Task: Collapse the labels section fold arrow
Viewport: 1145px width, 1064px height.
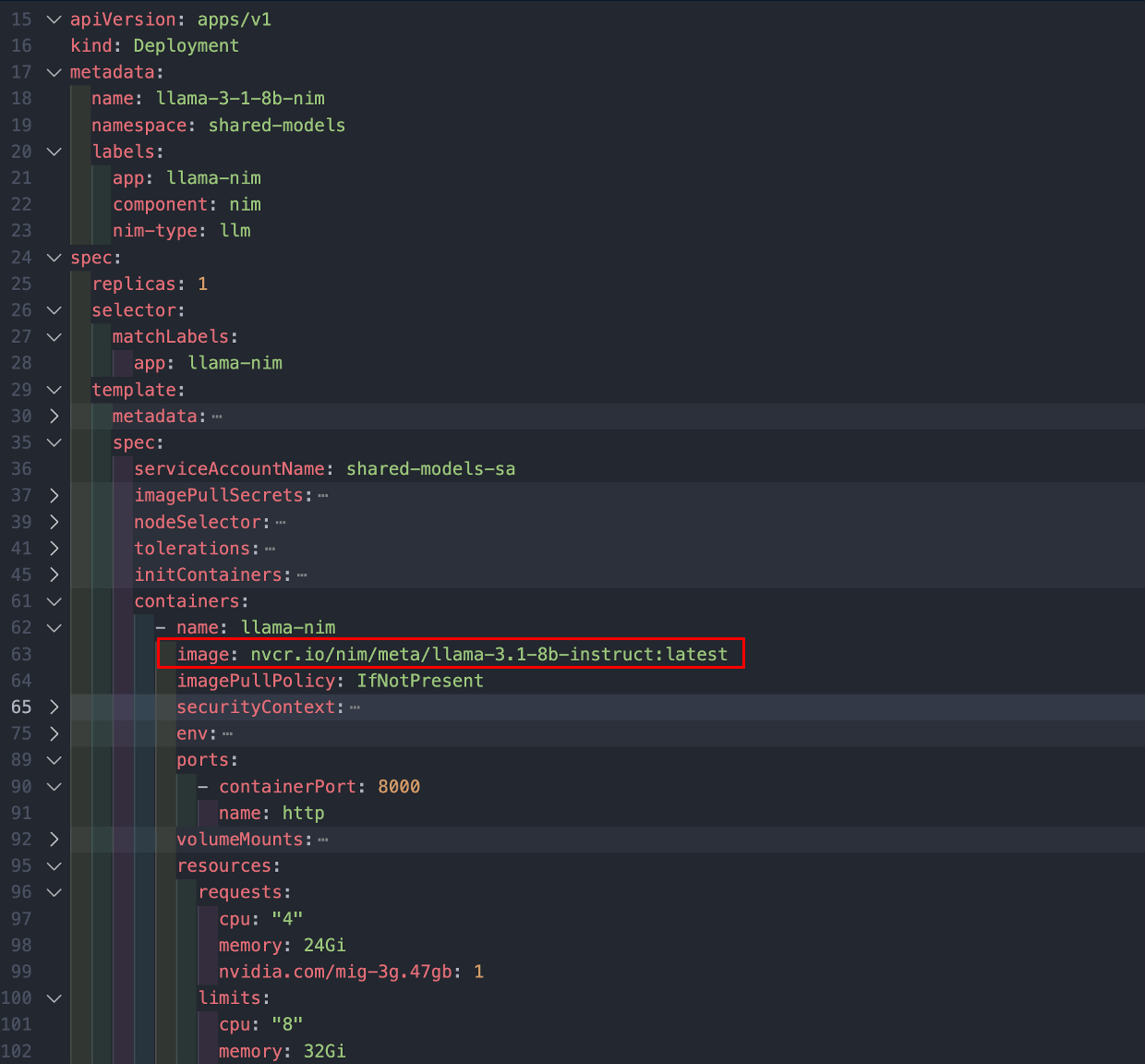Action: point(54,151)
